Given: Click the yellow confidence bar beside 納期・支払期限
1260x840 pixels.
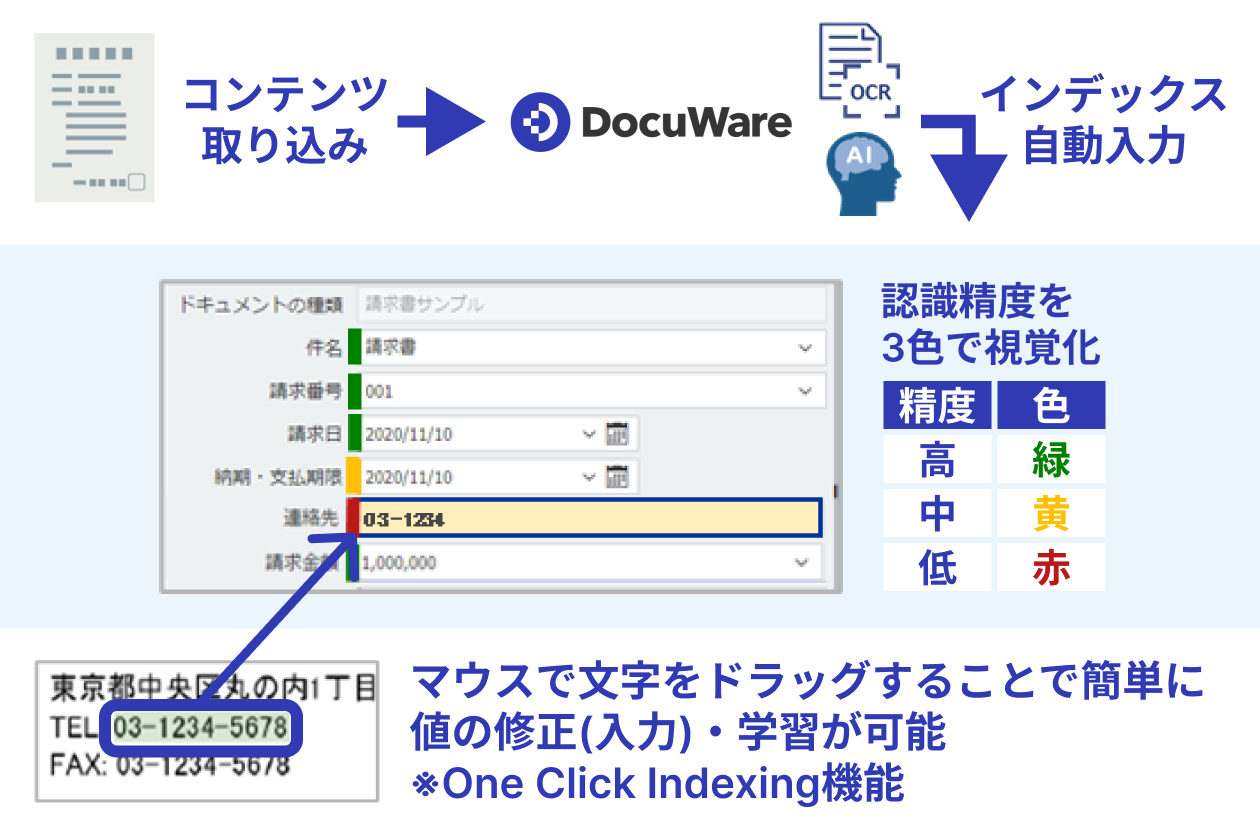Looking at the screenshot, I should click(353, 477).
